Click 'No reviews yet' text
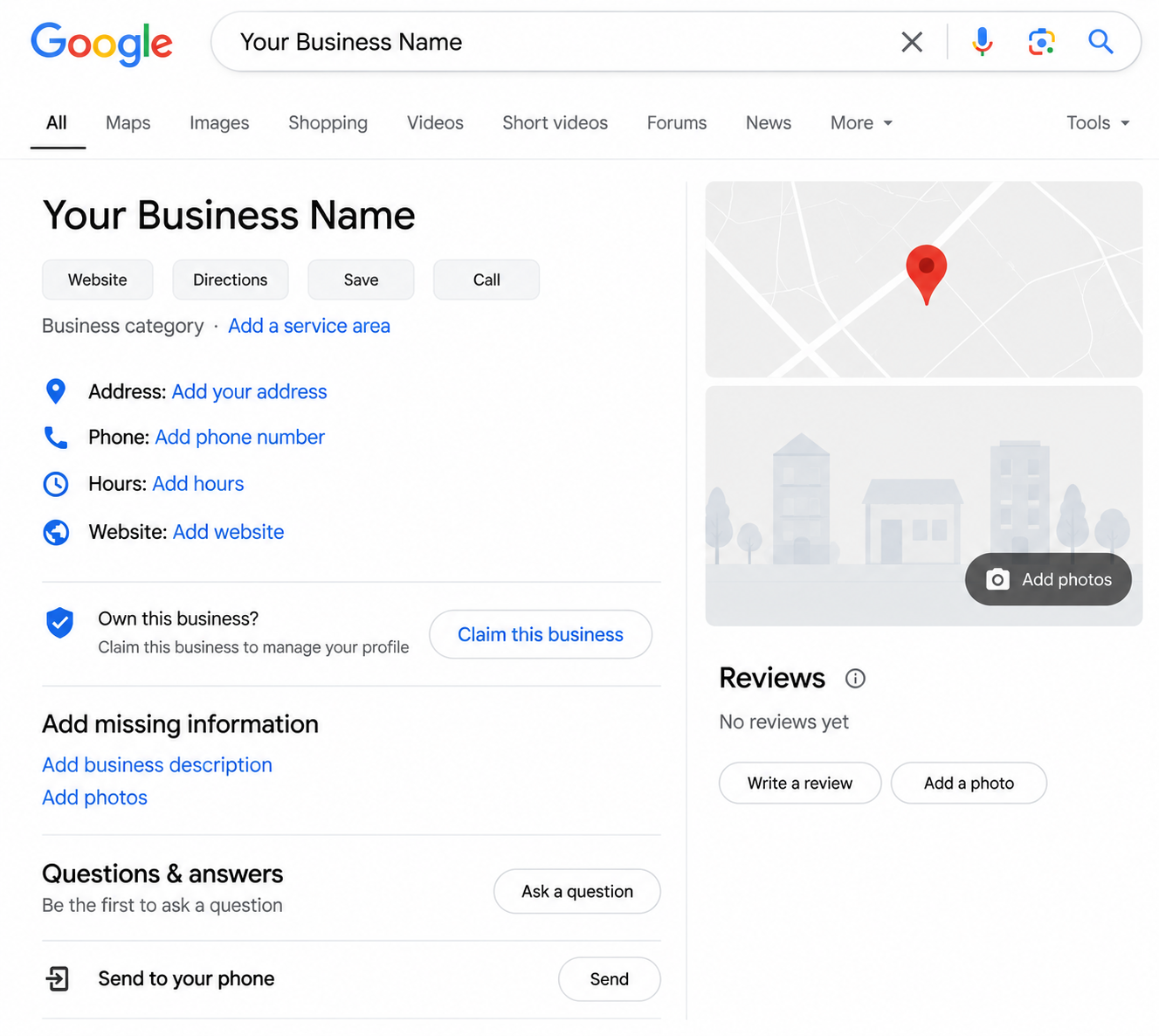The height and width of the screenshot is (1036, 1159). (783, 722)
